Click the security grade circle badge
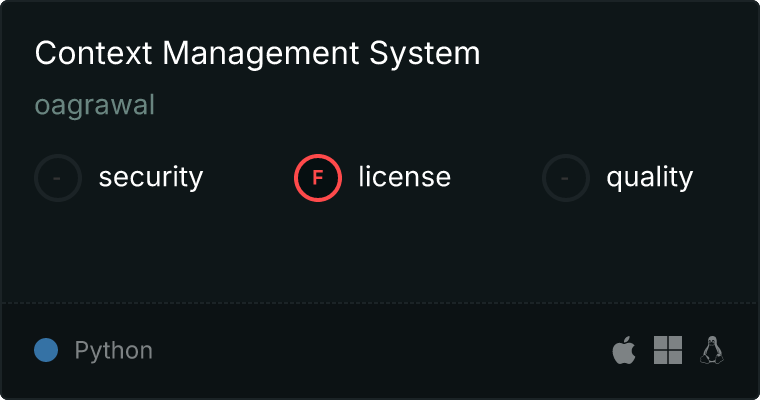Screen dimensions: 760x400 (x=58, y=178)
